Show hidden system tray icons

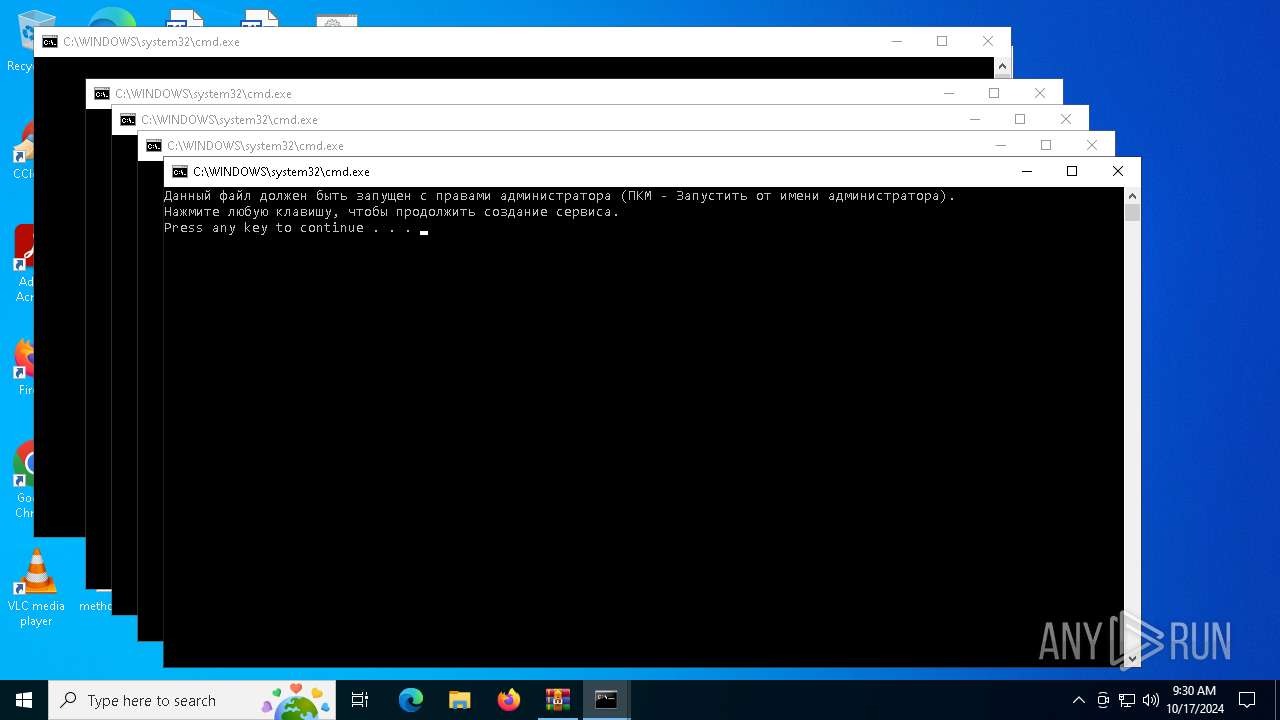pyautogui.click(x=1078, y=700)
